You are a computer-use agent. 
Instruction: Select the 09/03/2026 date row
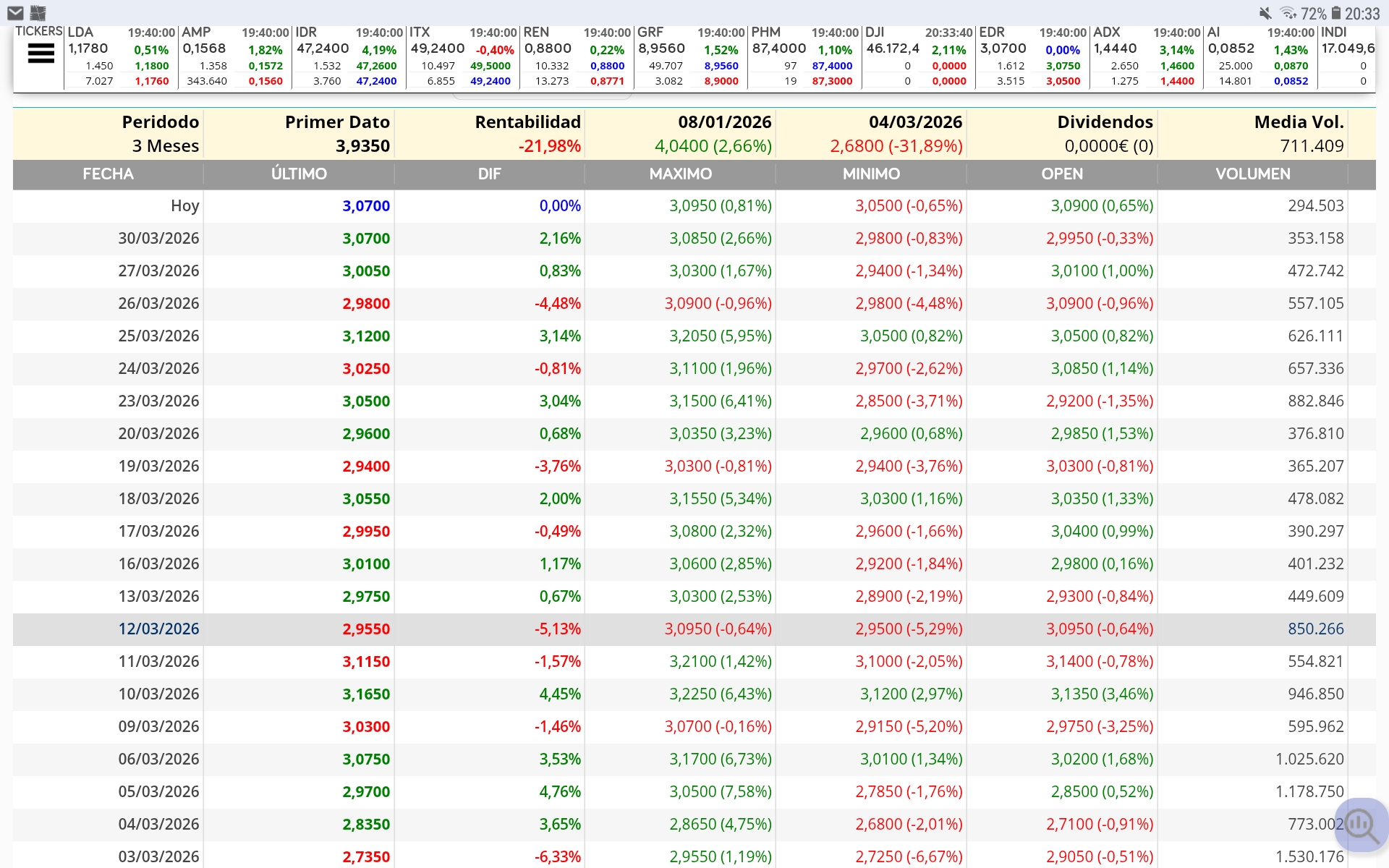click(694, 727)
